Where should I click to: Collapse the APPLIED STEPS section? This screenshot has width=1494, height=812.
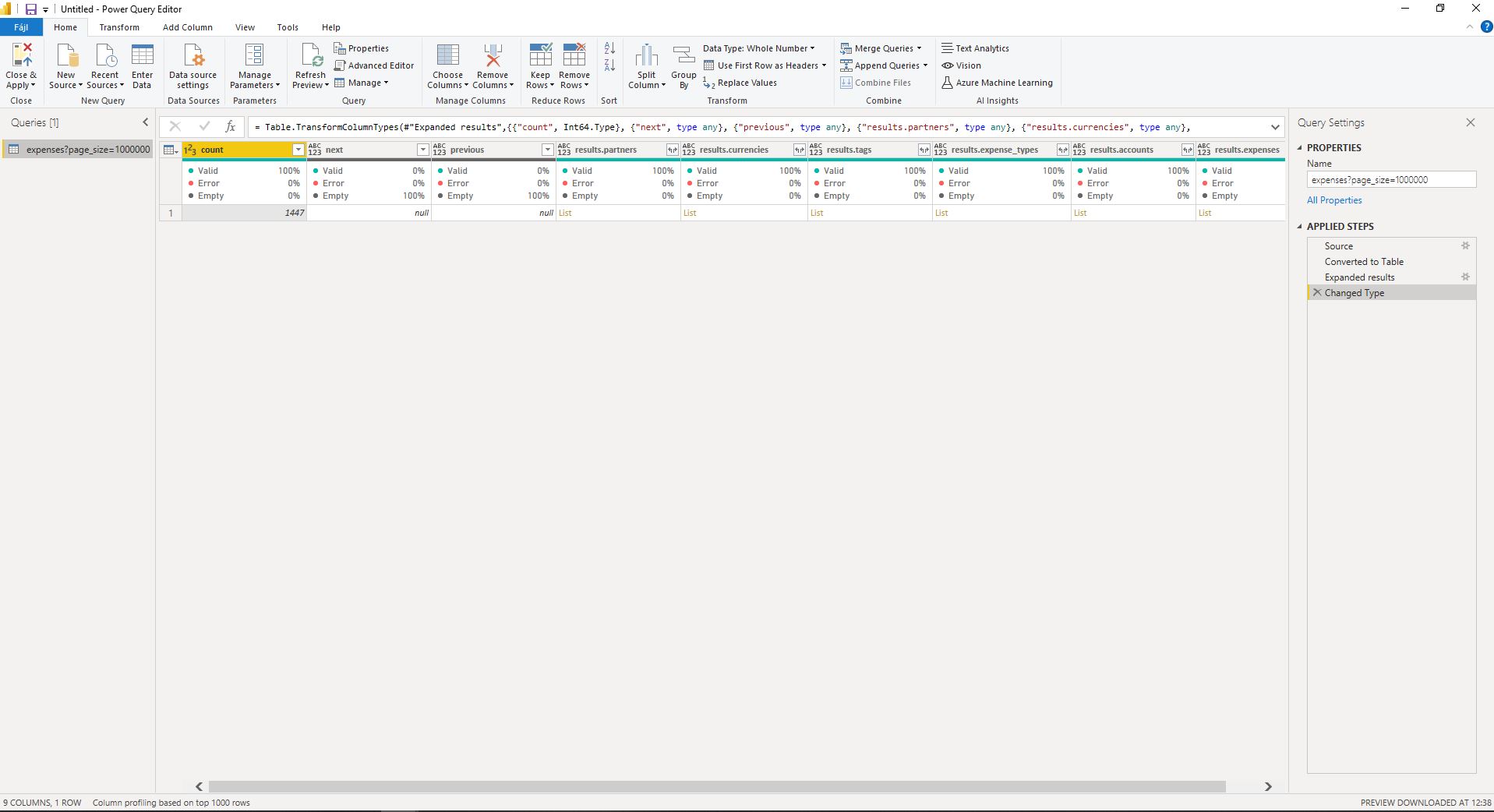pos(1299,226)
